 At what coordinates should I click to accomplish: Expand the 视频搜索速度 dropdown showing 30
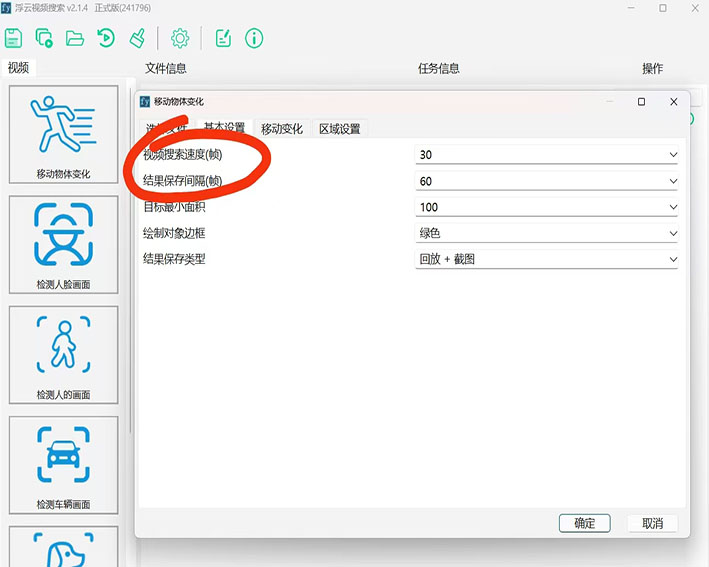point(547,155)
